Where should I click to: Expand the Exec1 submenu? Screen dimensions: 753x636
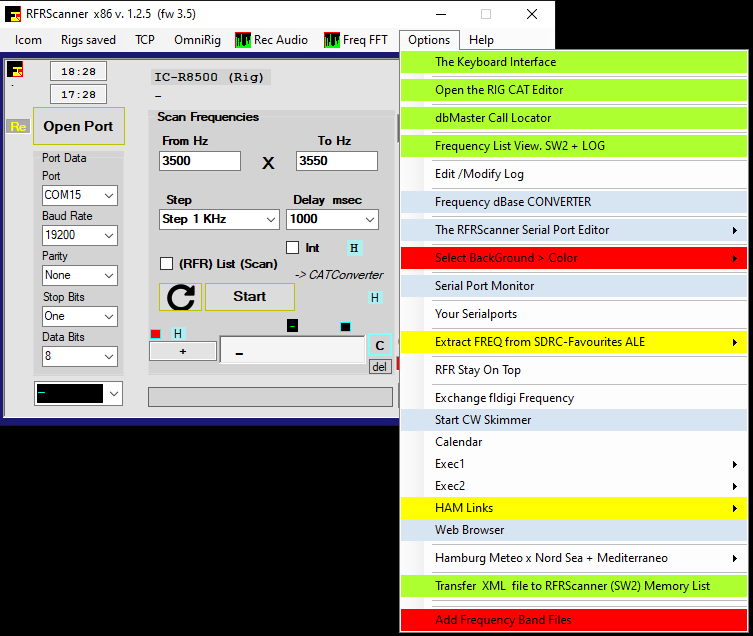tap(574, 464)
